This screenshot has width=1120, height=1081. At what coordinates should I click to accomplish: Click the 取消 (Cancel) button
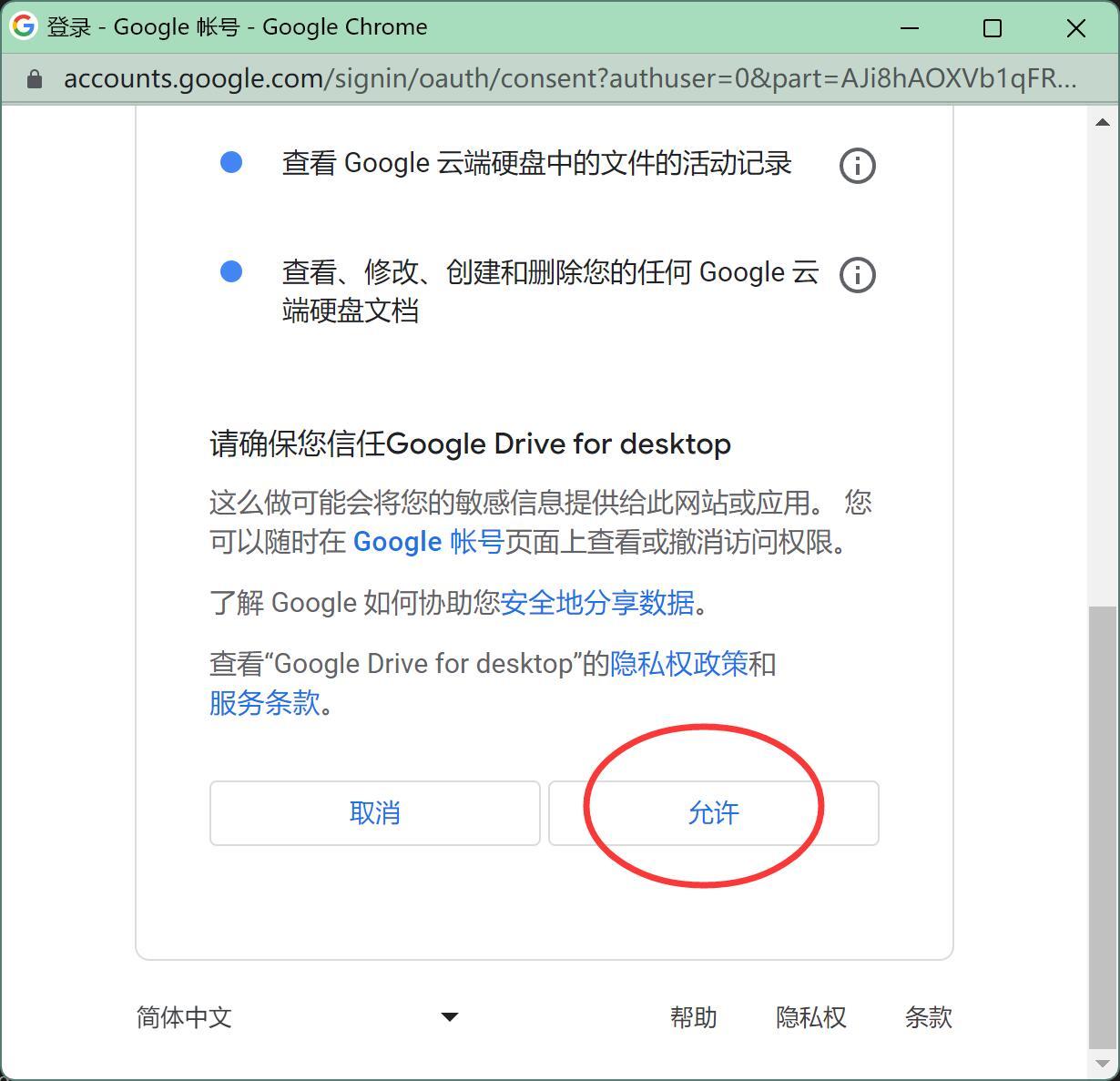[375, 813]
